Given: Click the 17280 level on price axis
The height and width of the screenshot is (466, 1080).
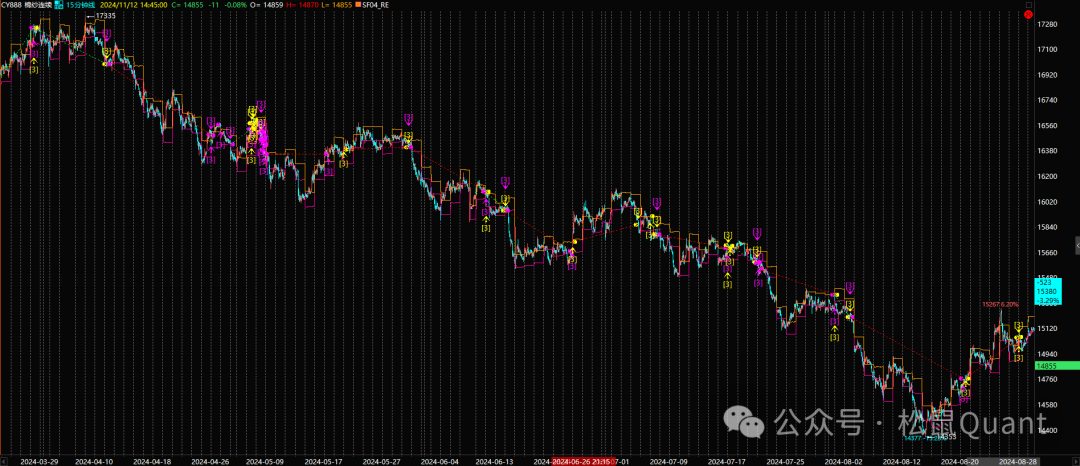Looking at the screenshot, I should coord(1048,24).
